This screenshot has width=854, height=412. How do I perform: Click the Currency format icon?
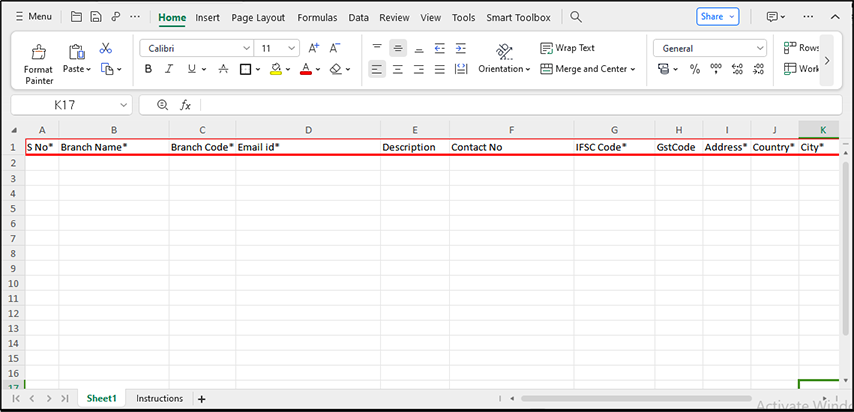[x=663, y=69]
